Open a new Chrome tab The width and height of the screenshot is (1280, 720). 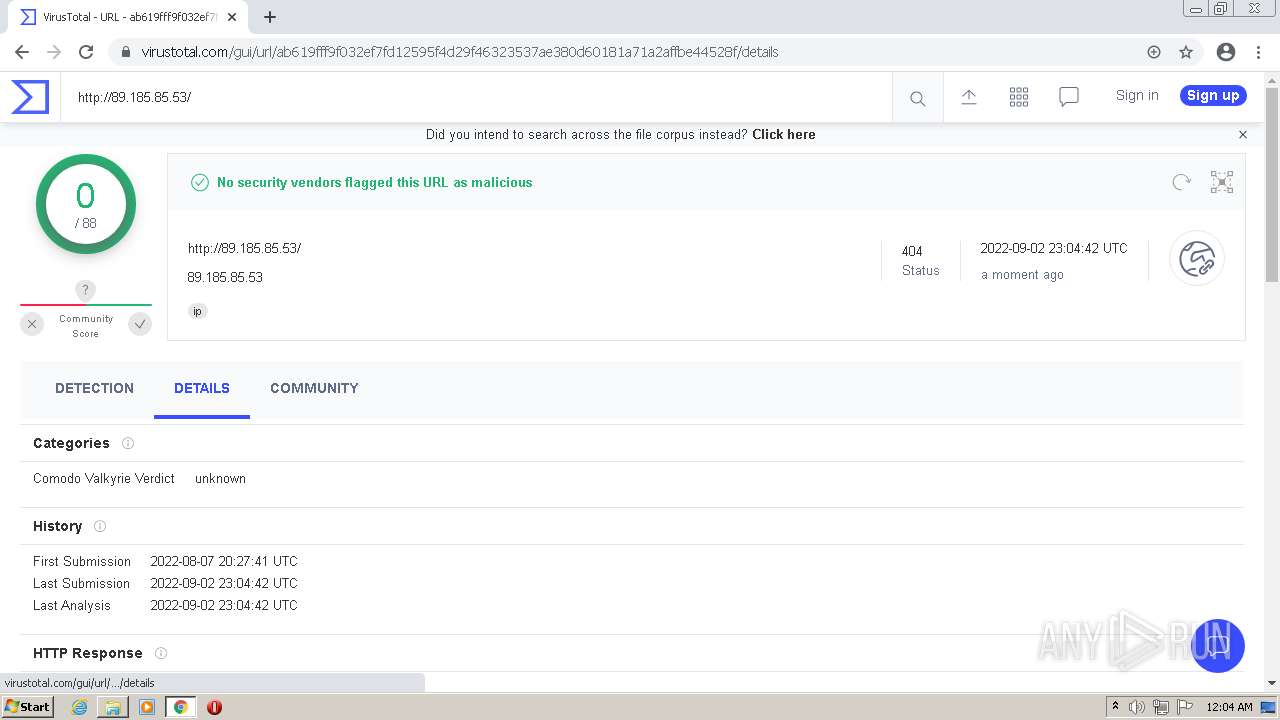click(270, 17)
